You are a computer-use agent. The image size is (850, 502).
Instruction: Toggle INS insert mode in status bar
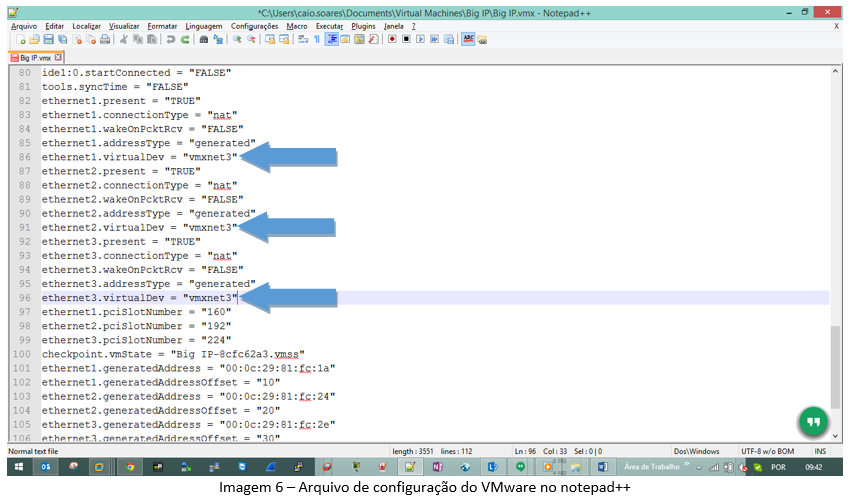coord(820,451)
